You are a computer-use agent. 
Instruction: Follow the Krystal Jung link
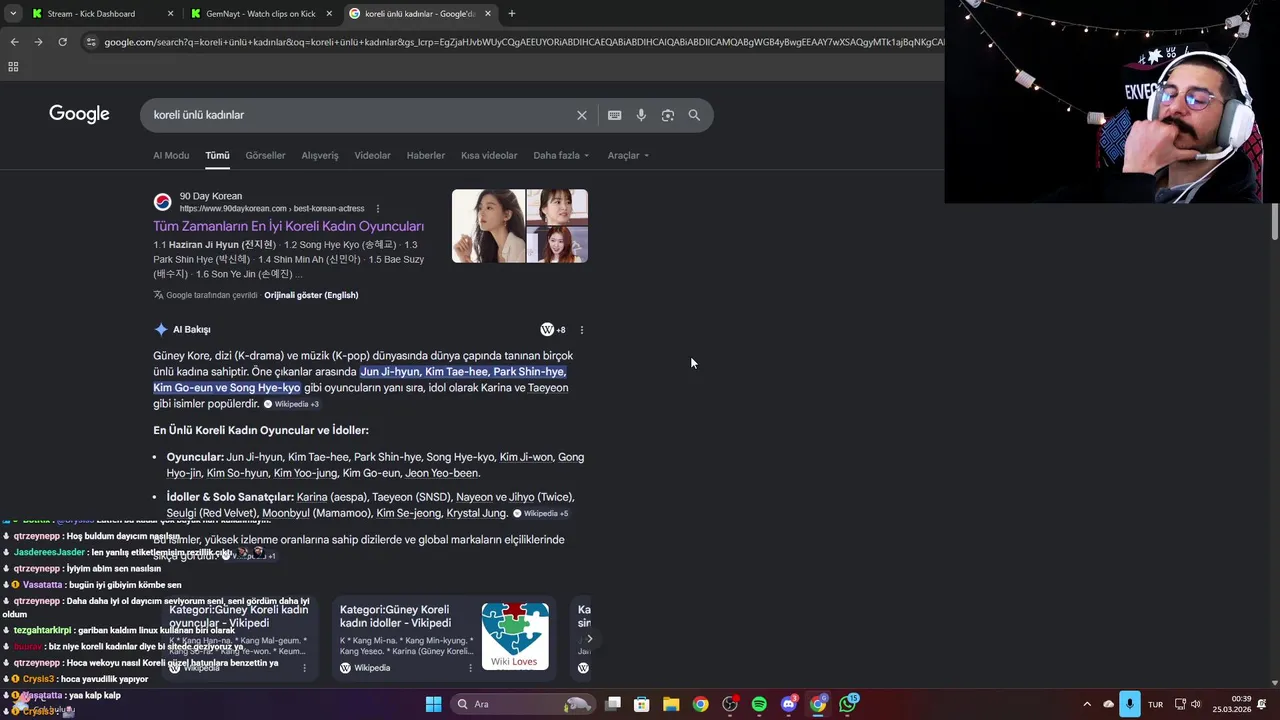click(476, 513)
